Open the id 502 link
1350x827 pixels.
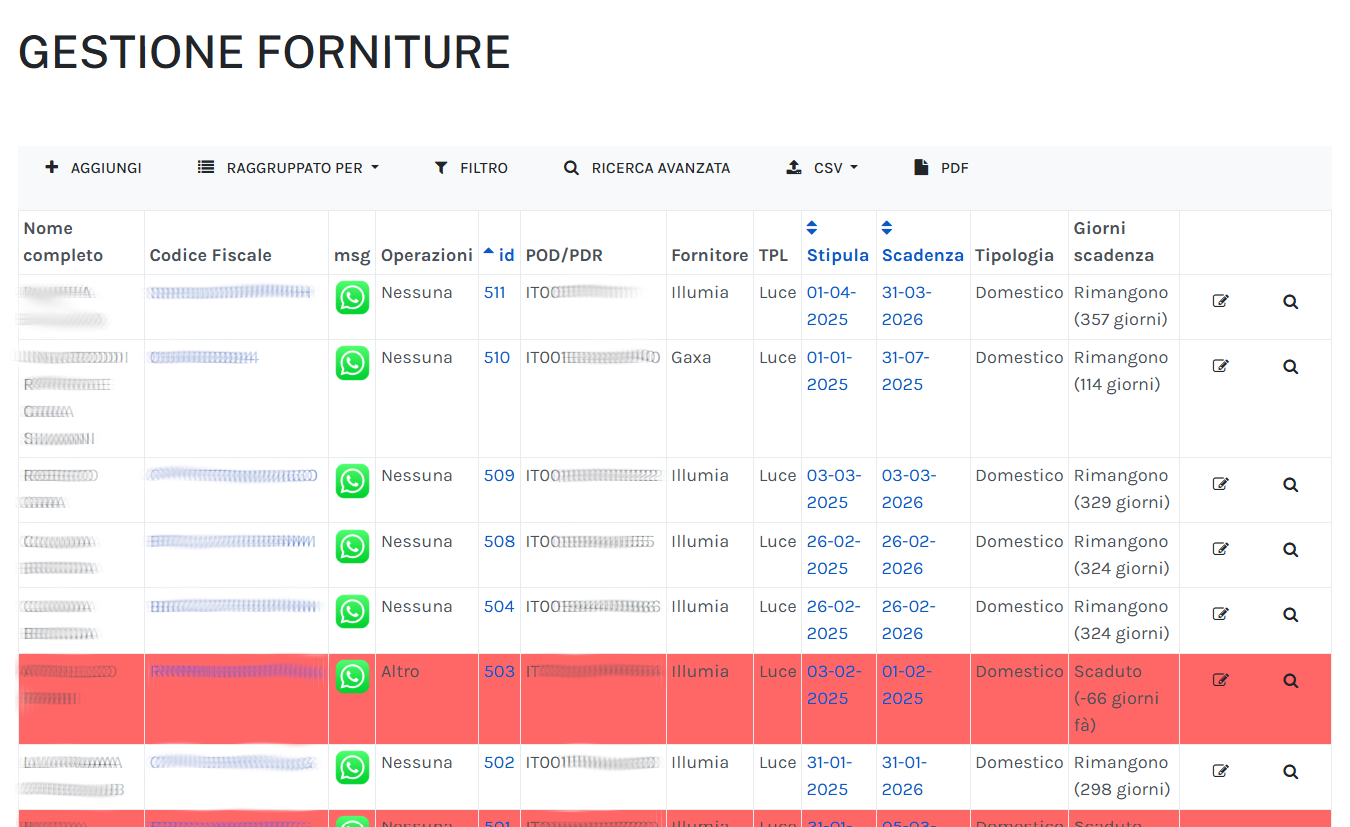(499, 763)
